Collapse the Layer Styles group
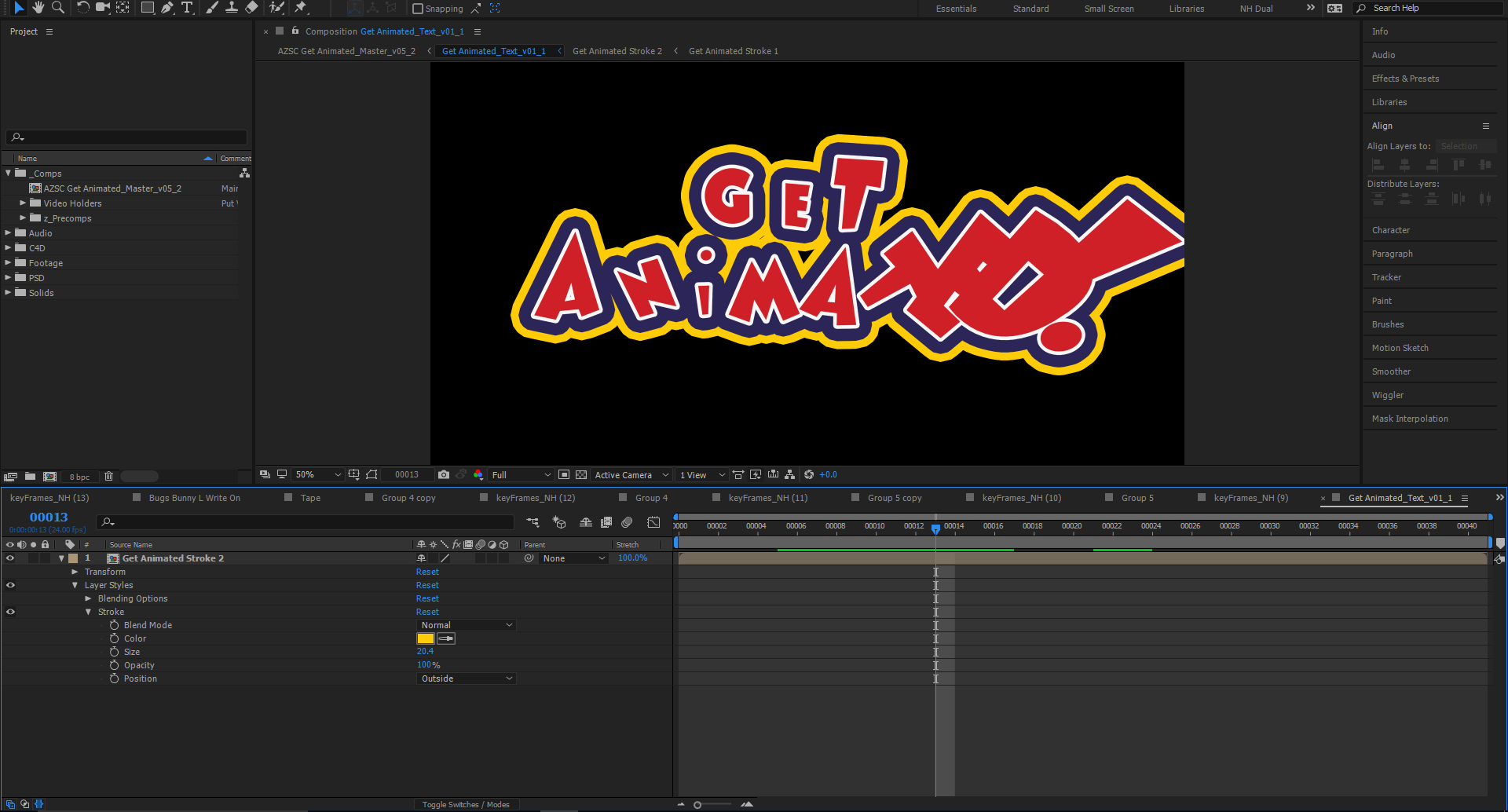Viewport: 1508px width, 812px height. coord(75,585)
